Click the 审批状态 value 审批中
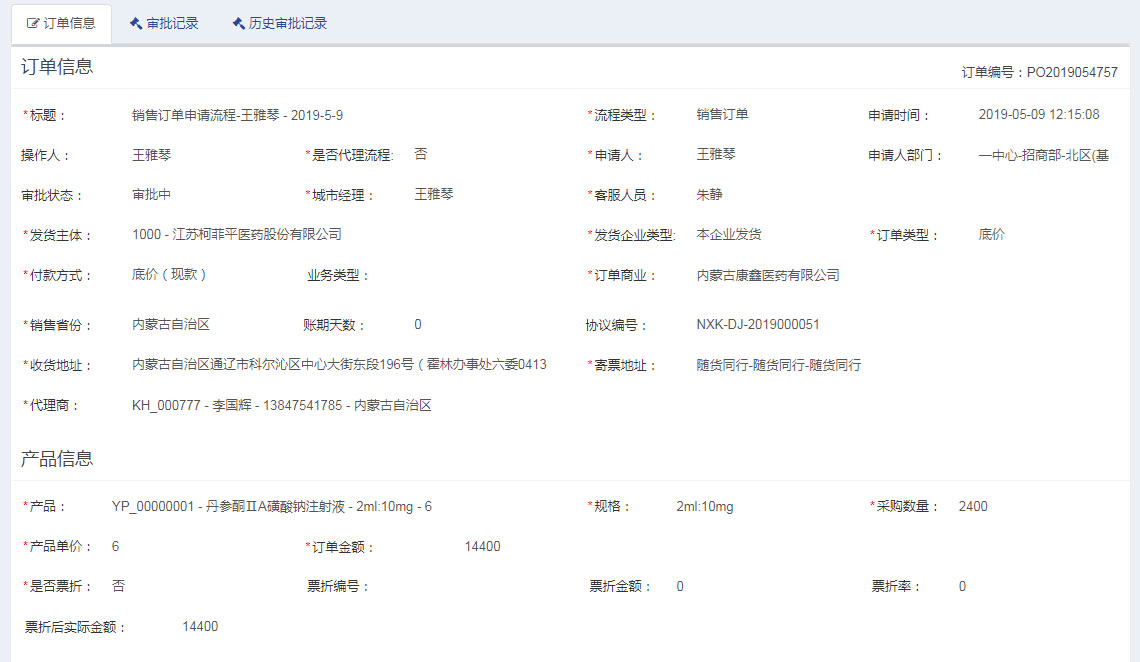The width and height of the screenshot is (1140, 662). (151, 194)
